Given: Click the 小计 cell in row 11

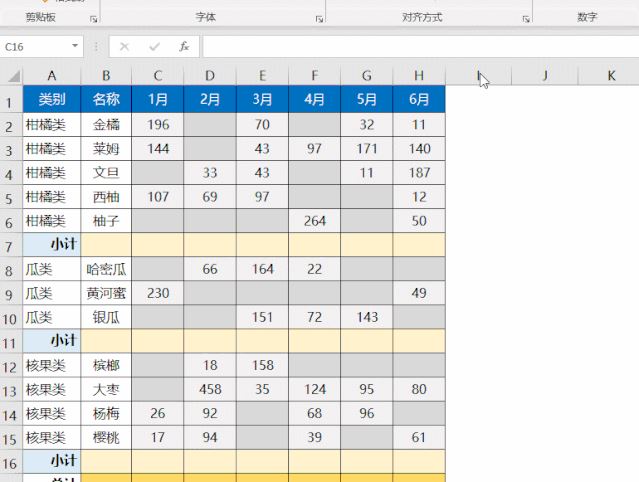Looking at the screenshot, I should 52,341.
